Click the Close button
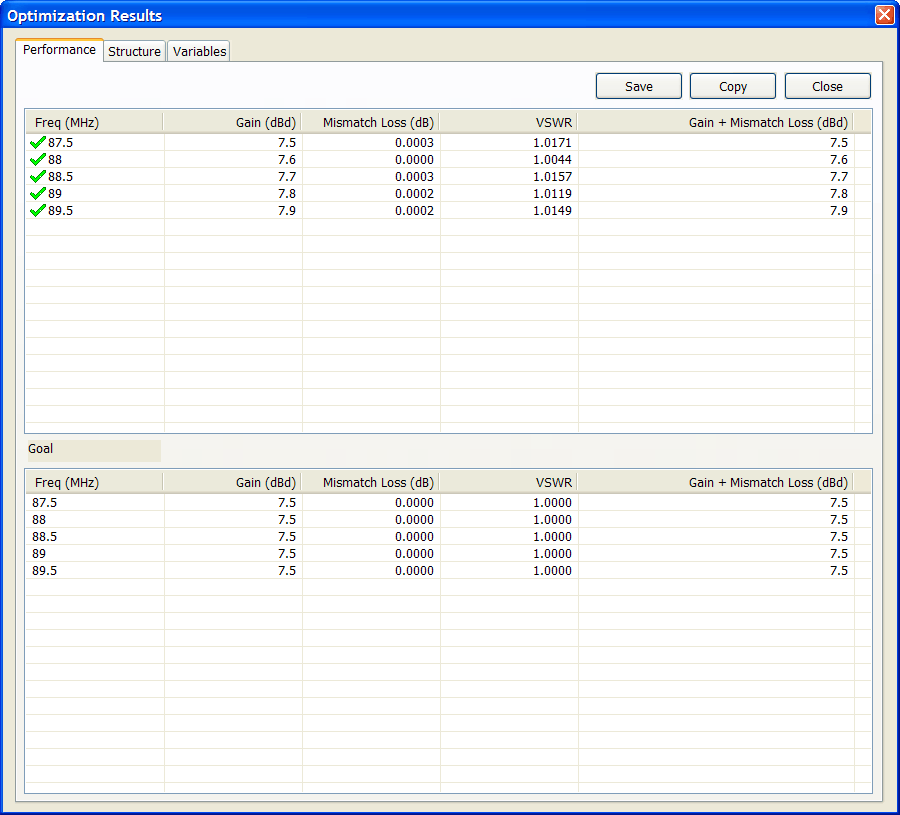The width and height of the screenshot is (900, 815). click(x=827, y=86)
